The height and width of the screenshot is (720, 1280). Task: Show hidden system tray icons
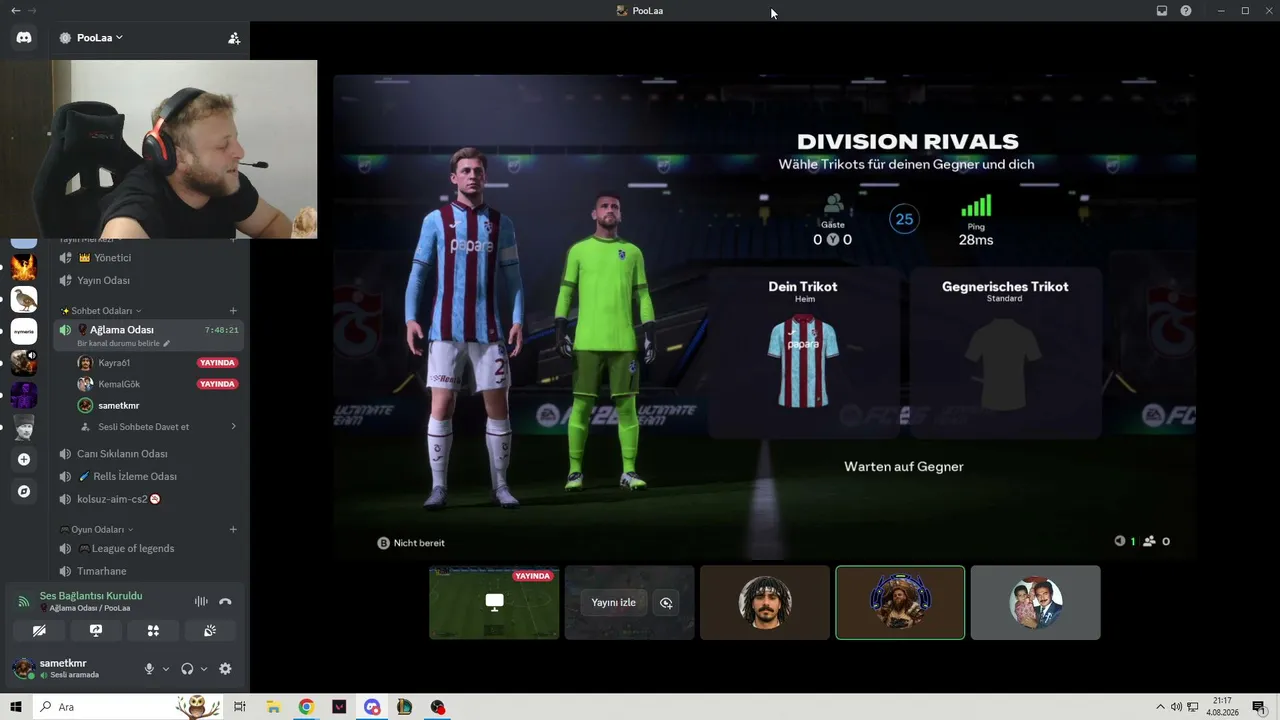pyautogui.click(x=1160, y=707)
